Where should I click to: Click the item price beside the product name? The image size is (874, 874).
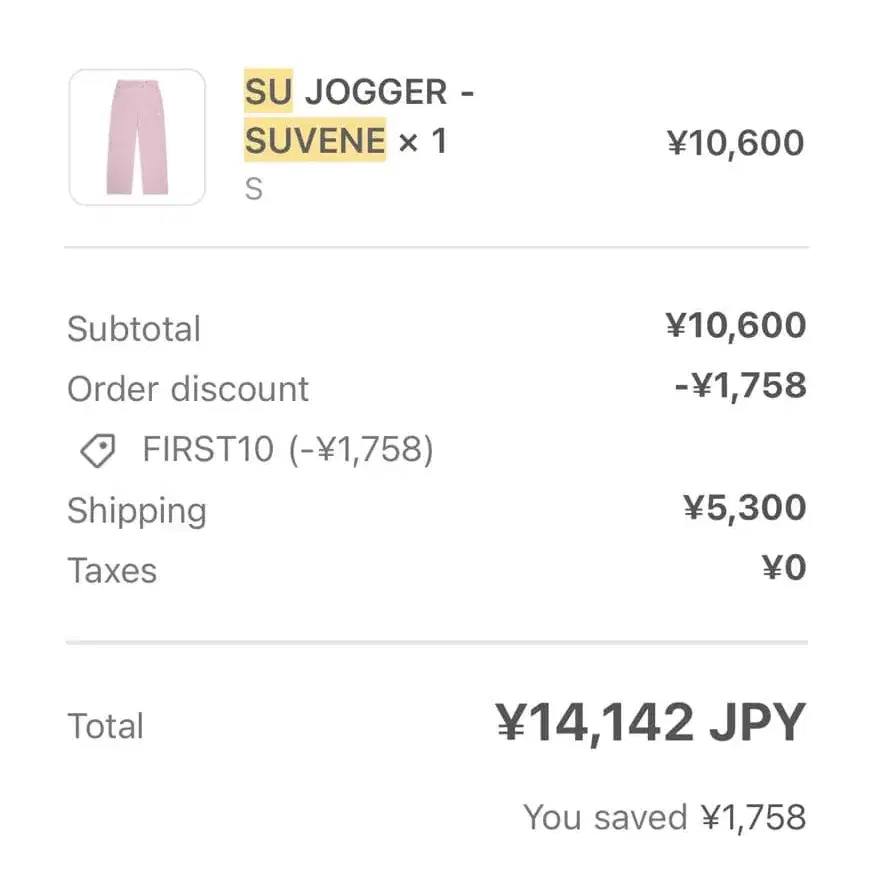click(x=735, y=143)
